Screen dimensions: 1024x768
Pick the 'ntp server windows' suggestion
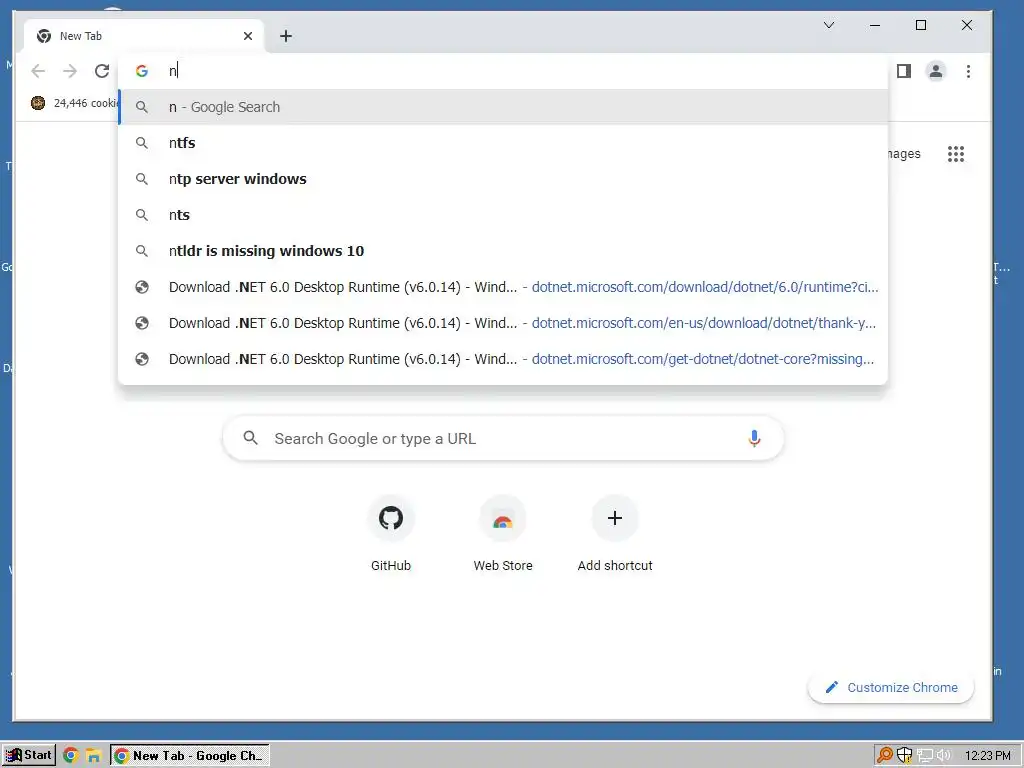tap(503, 179)
